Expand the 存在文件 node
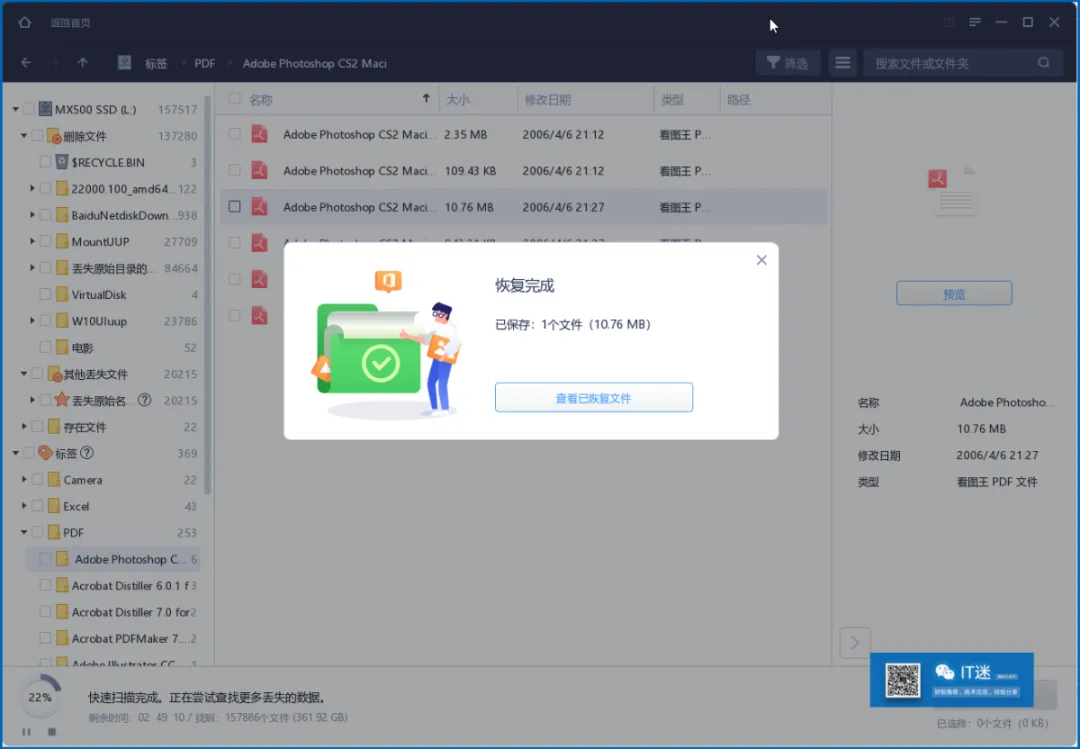 point(24,427)
